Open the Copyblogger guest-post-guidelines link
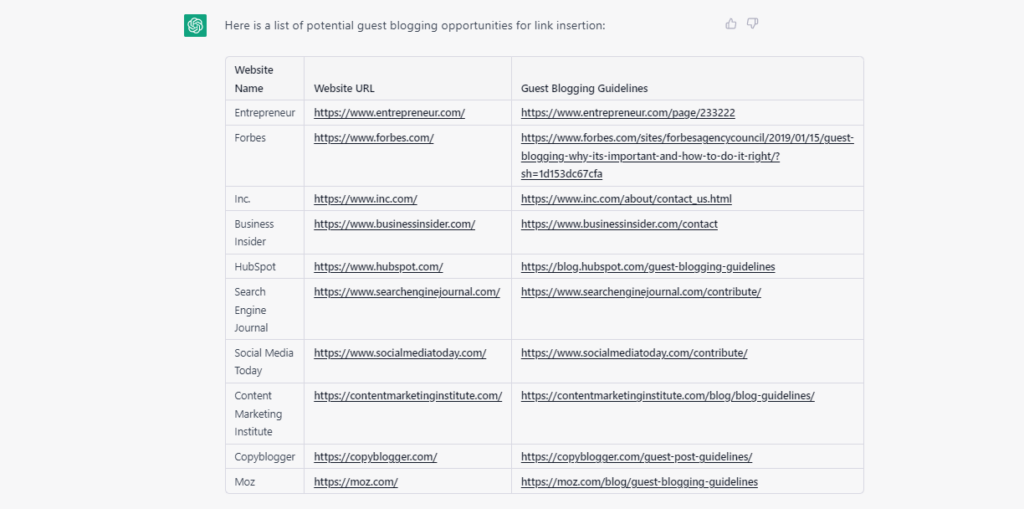 point(637,457)
